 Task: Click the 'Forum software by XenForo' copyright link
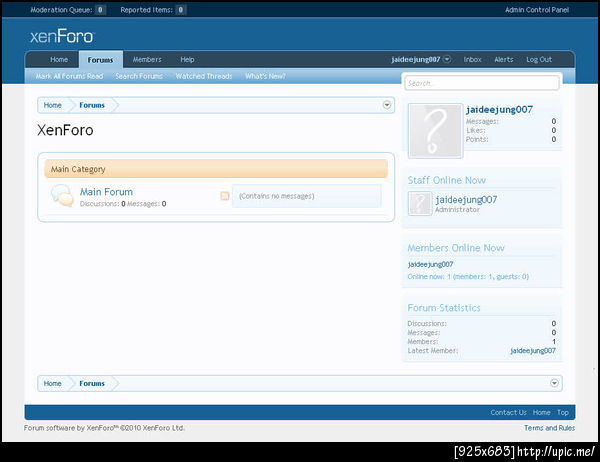(x=104, y=428)
